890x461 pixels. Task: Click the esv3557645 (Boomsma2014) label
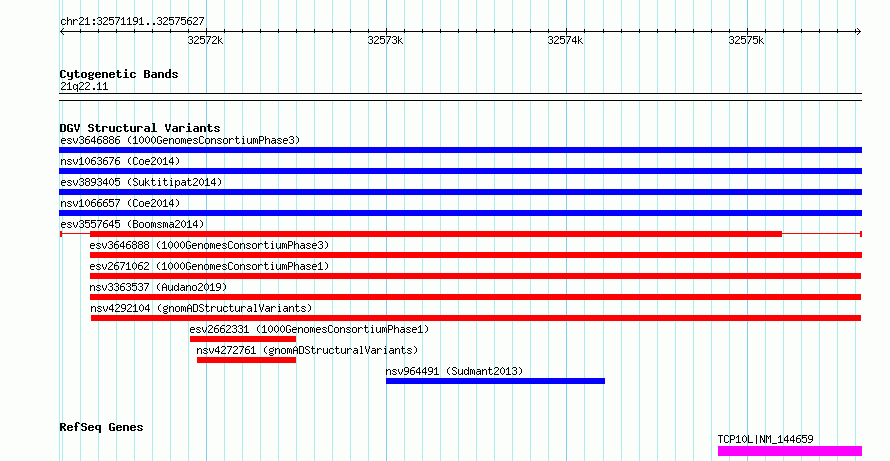pyautogui.click(x=132, y=224)
